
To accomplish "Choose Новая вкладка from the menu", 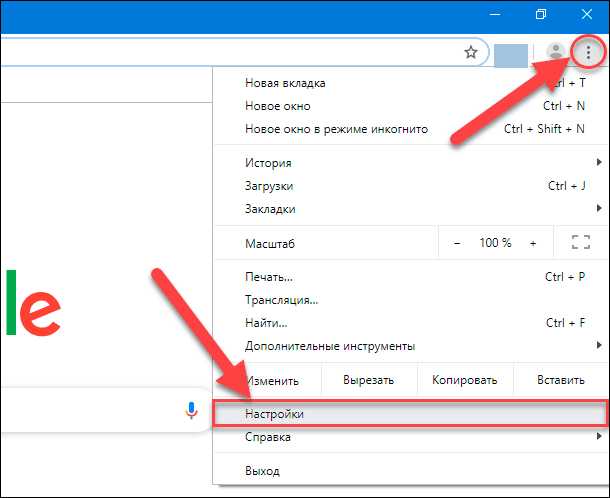I will pyautogui.click(x=411, y=83).
